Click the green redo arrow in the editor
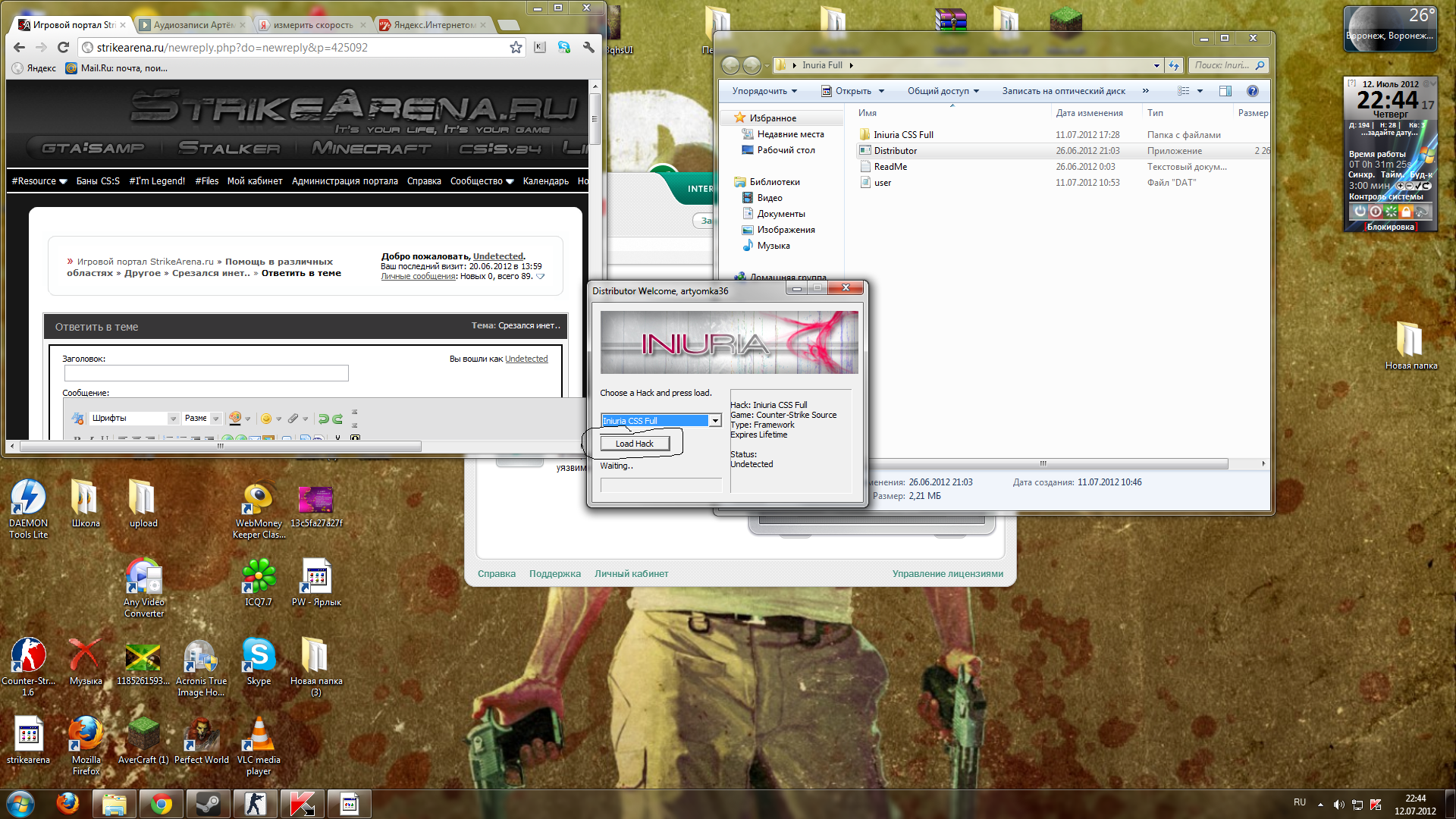This screenshot has height=819, width=1456. point(337,419)
